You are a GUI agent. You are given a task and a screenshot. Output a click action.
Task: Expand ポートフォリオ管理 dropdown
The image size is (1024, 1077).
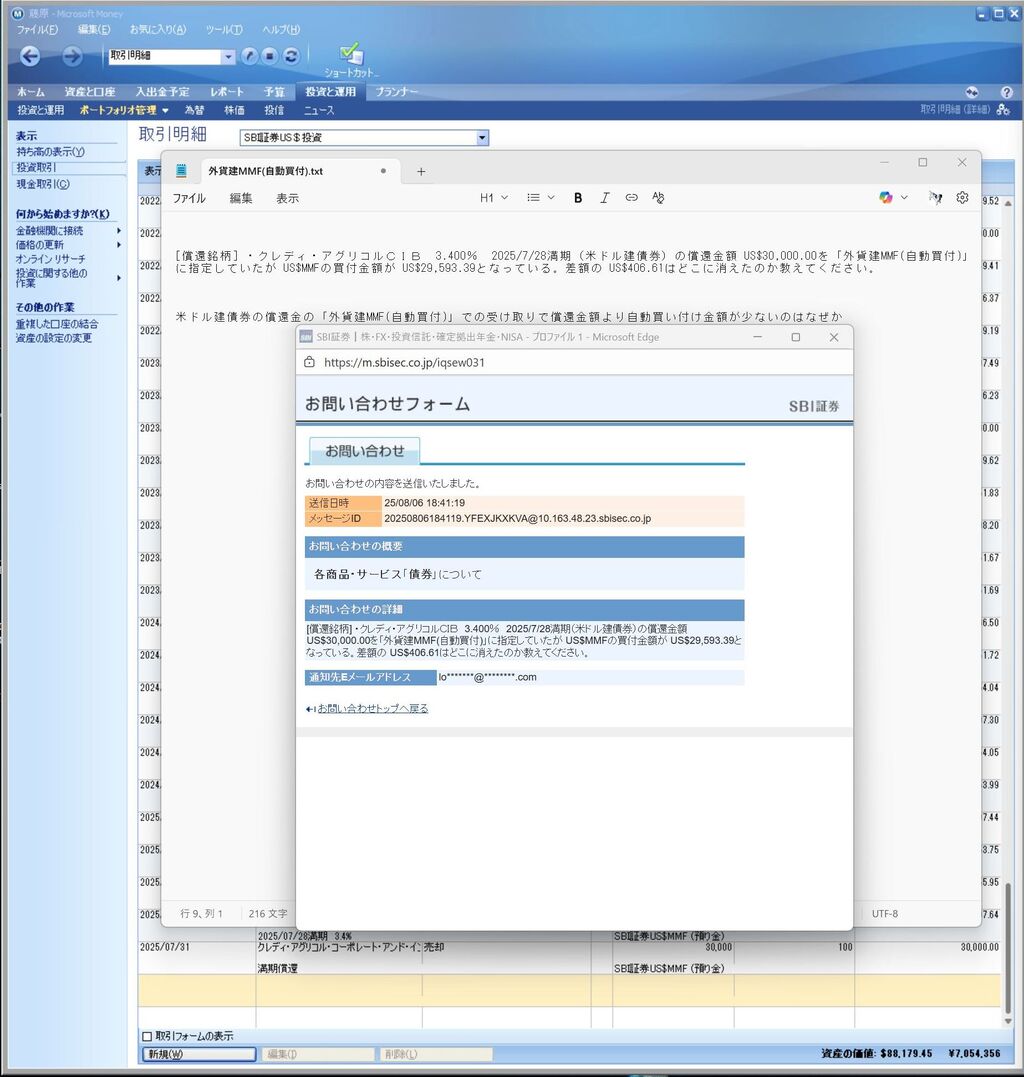tap(165, 111)
